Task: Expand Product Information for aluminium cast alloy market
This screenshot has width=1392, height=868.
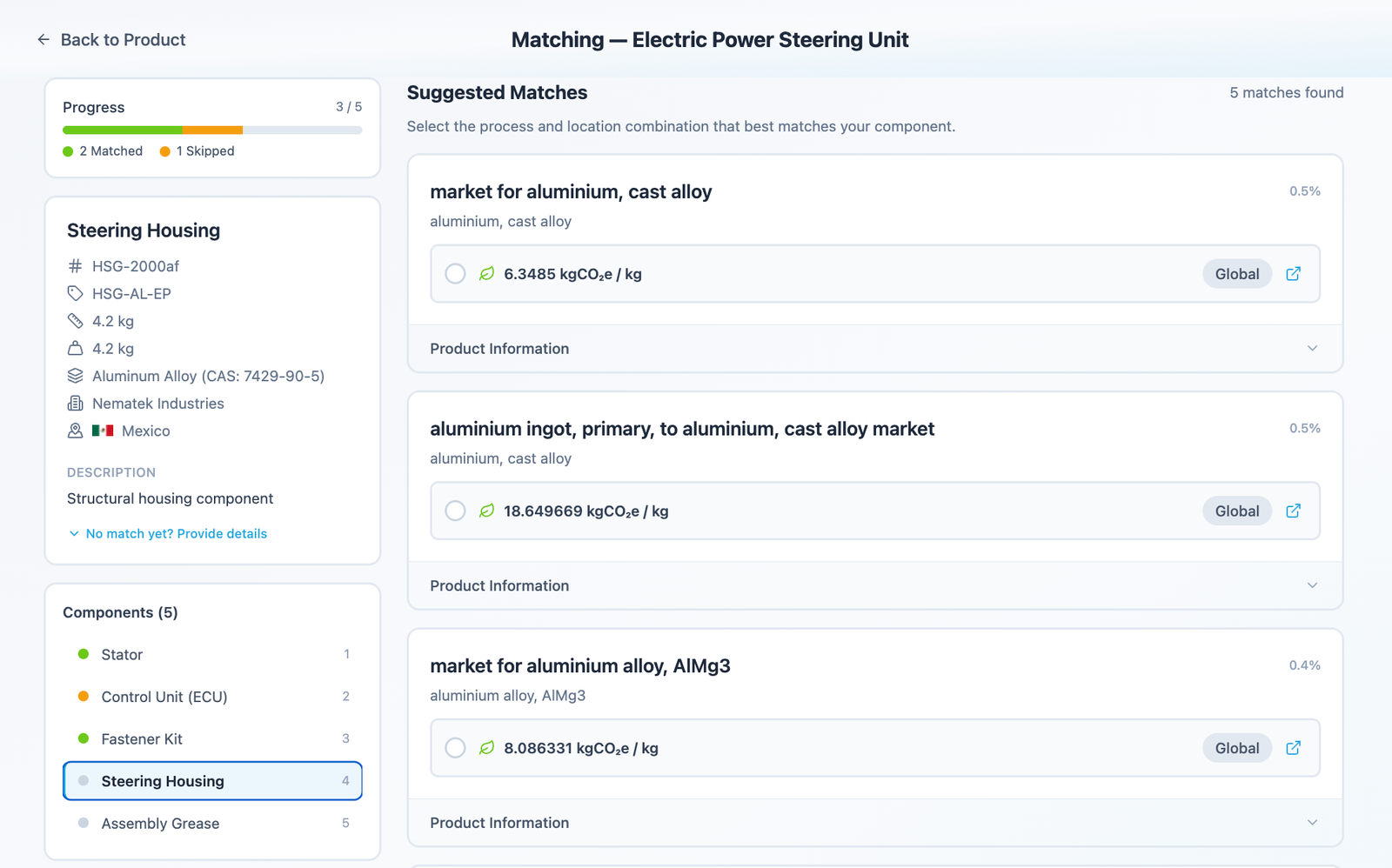Action: click(874, 349)
